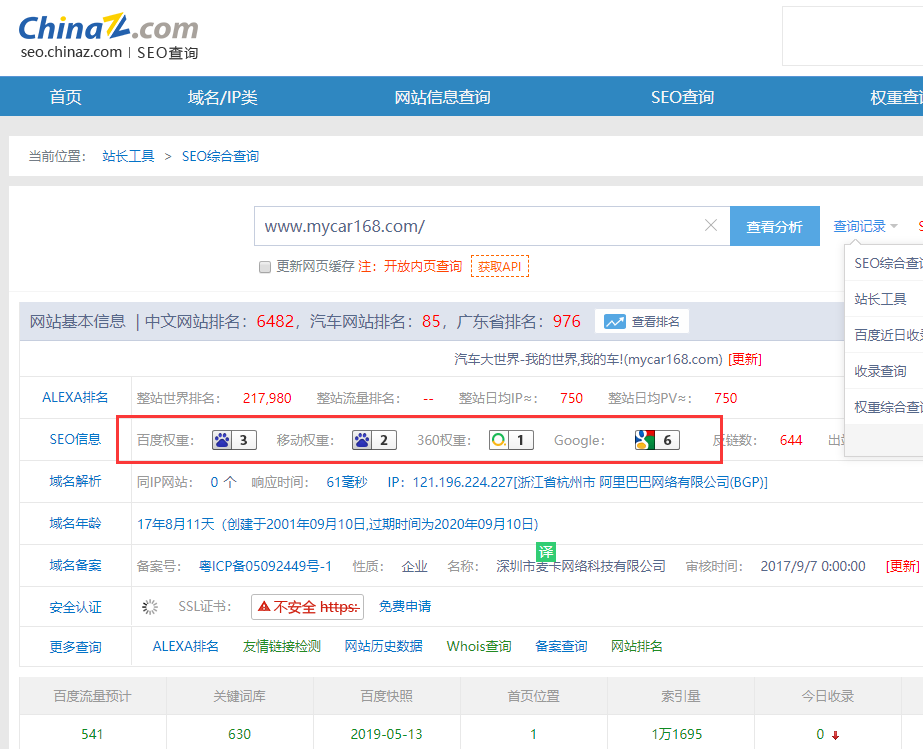Screen dimensions: 923x749
Task: Open the 备案查询 link
Action: [562, 646]
